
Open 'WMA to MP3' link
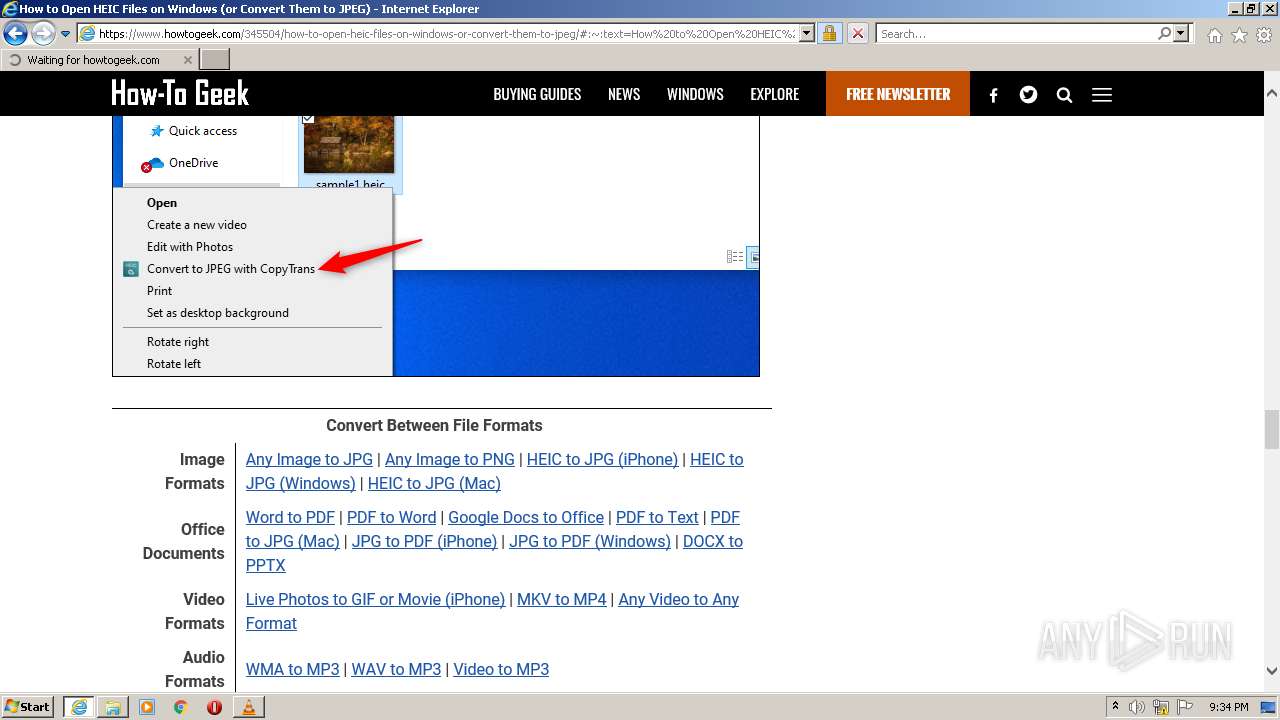(293, 669)
